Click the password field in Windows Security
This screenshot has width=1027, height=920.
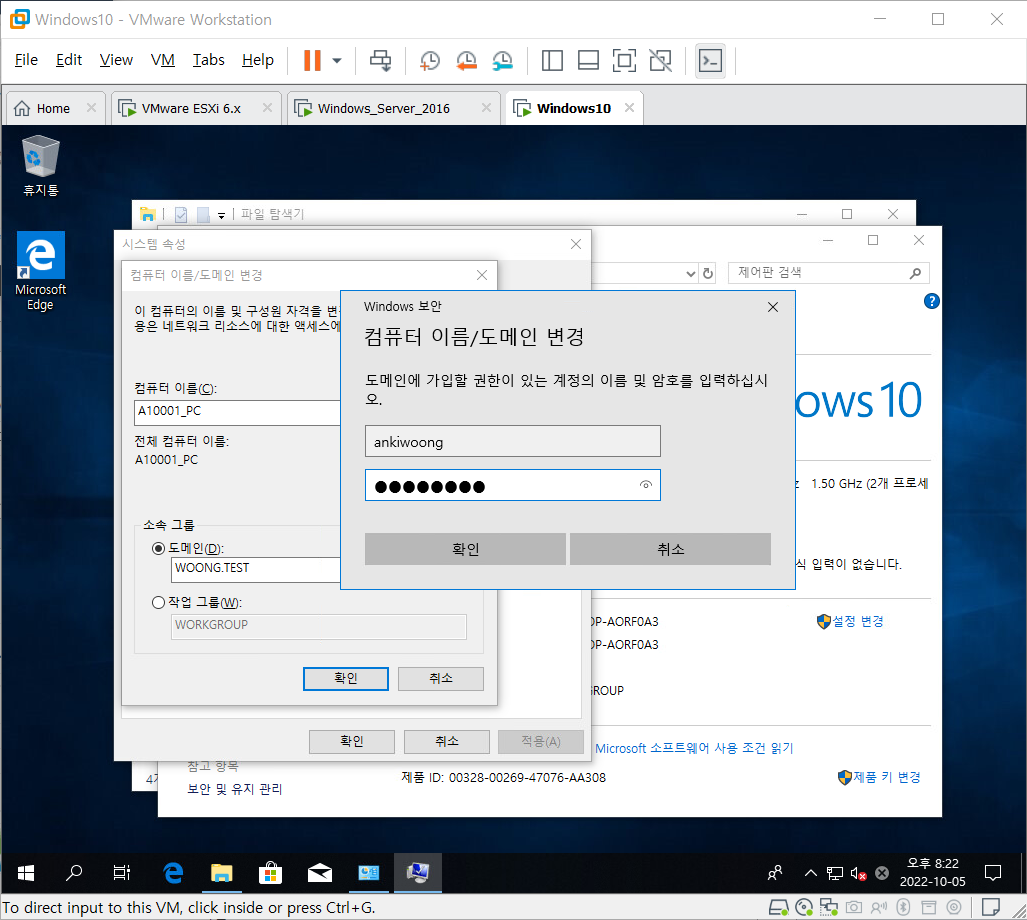click(512, 485)
